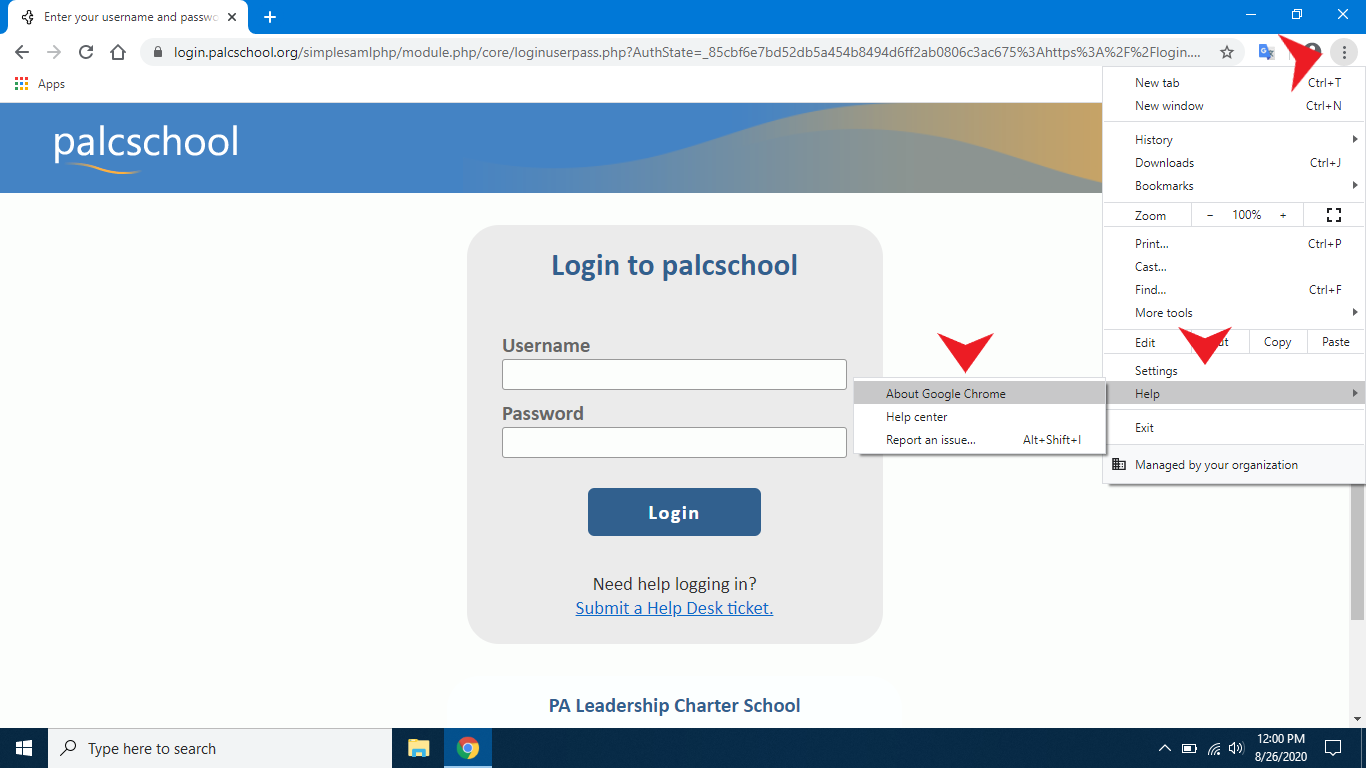This screenshot has width=1366, height=768.
Task: Click the zoom out minus button
Action: pyautogui.click(x=1210, y=215)
